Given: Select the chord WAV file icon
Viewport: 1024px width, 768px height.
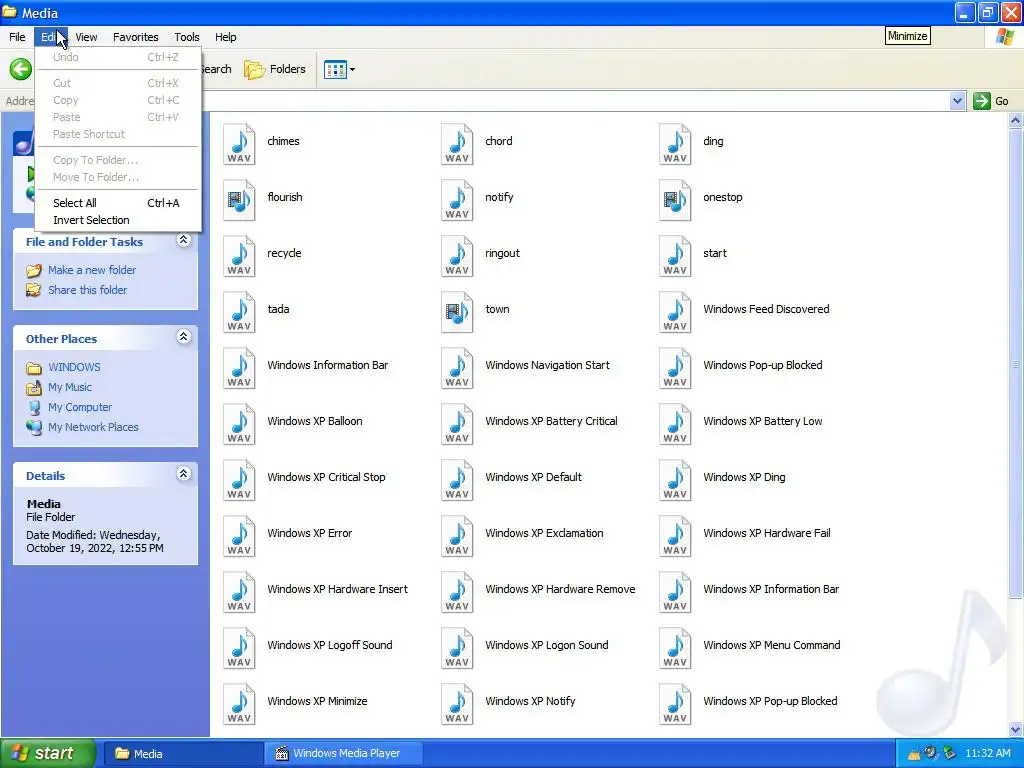Looking at the screenshot, I should (457, 144).
